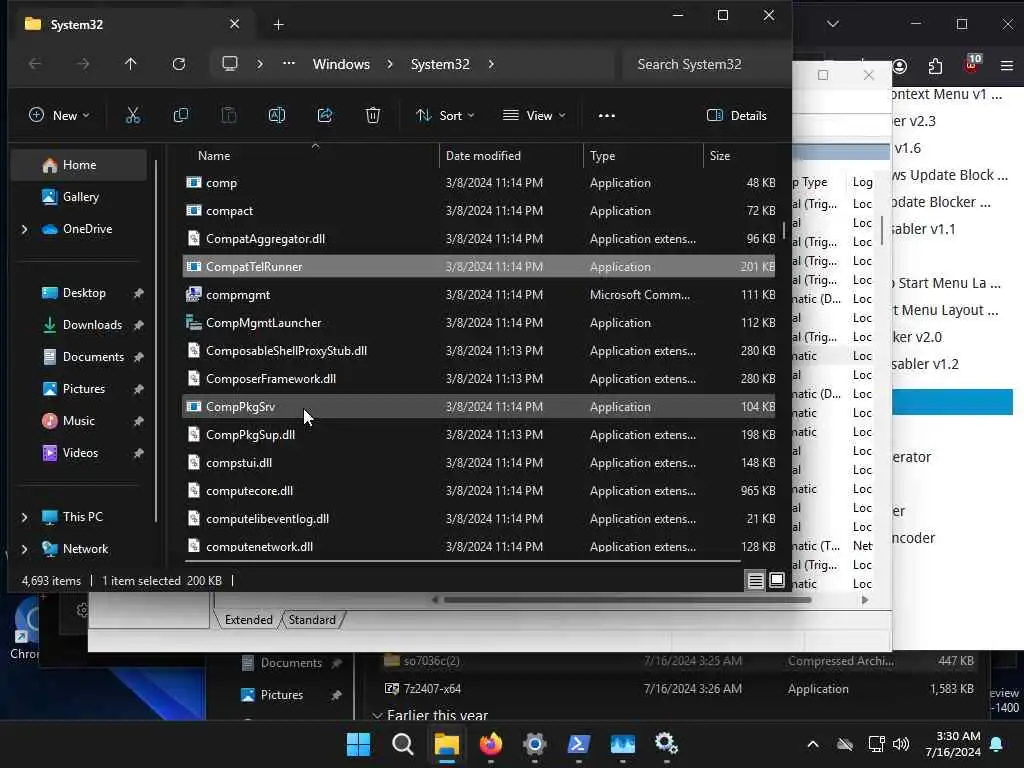Open Downloads in navigation pane
The height and width of the screenshot is (768, 1024).
(79, 325)
